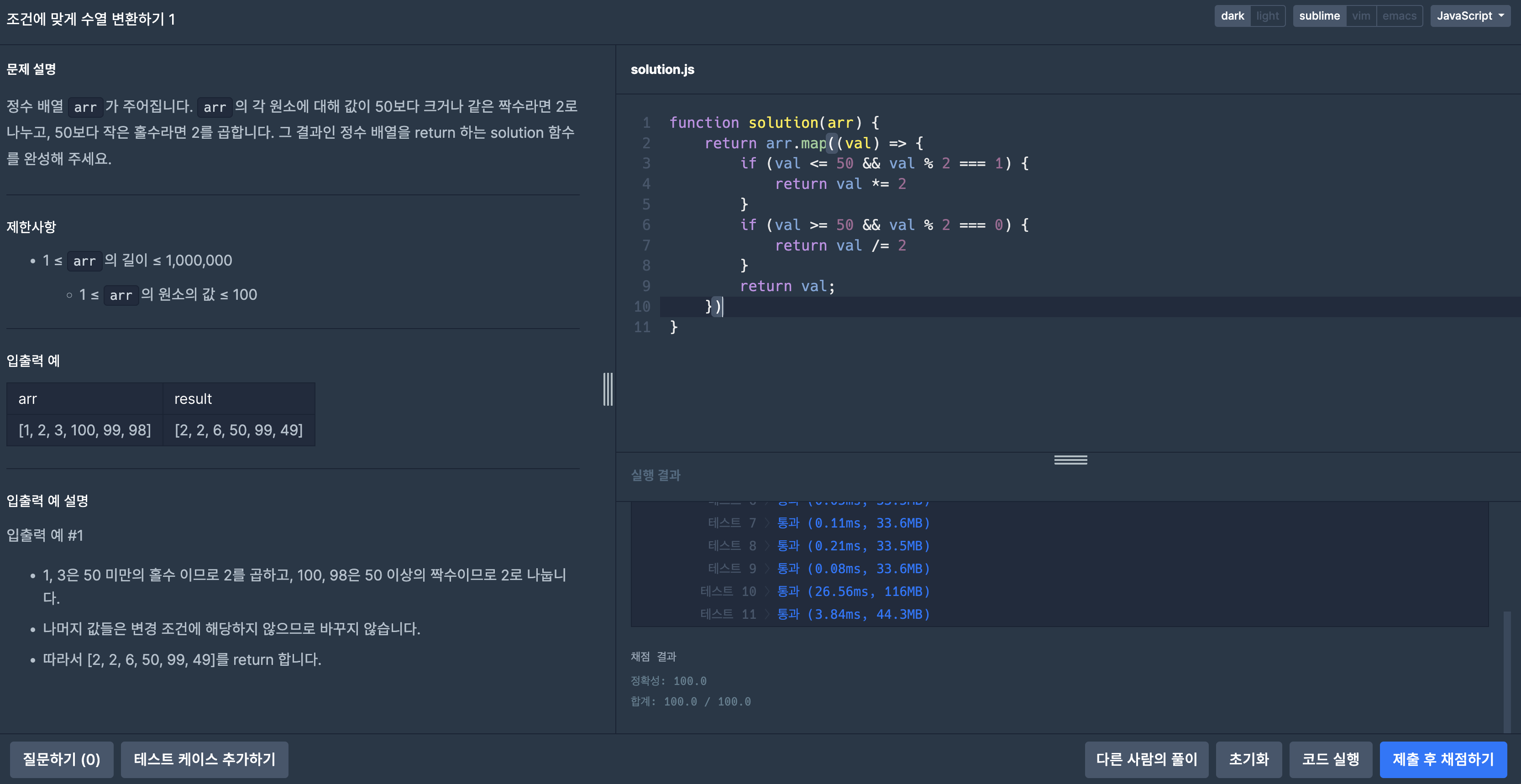
Task: Switch editor theme to dark
Action: (x=1232, y=16)
